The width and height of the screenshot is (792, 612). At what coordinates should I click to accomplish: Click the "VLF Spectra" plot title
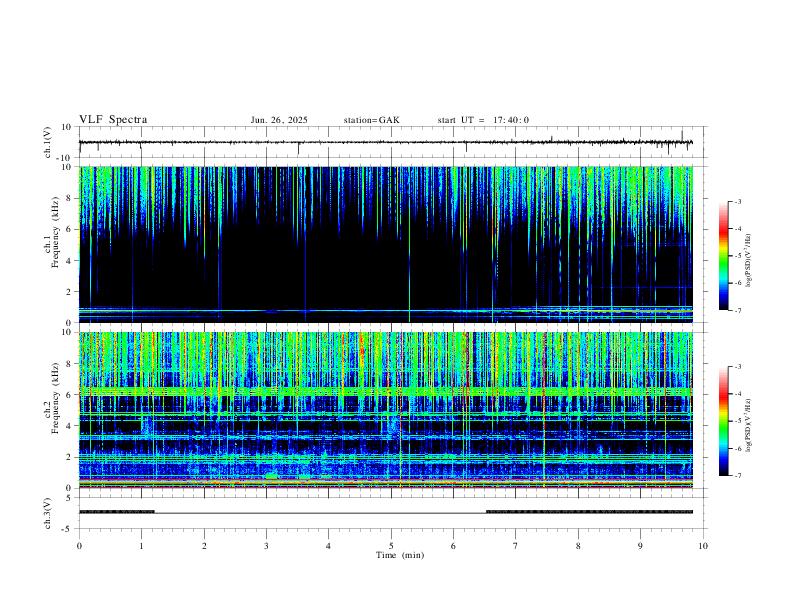click(x=113, y=120)
